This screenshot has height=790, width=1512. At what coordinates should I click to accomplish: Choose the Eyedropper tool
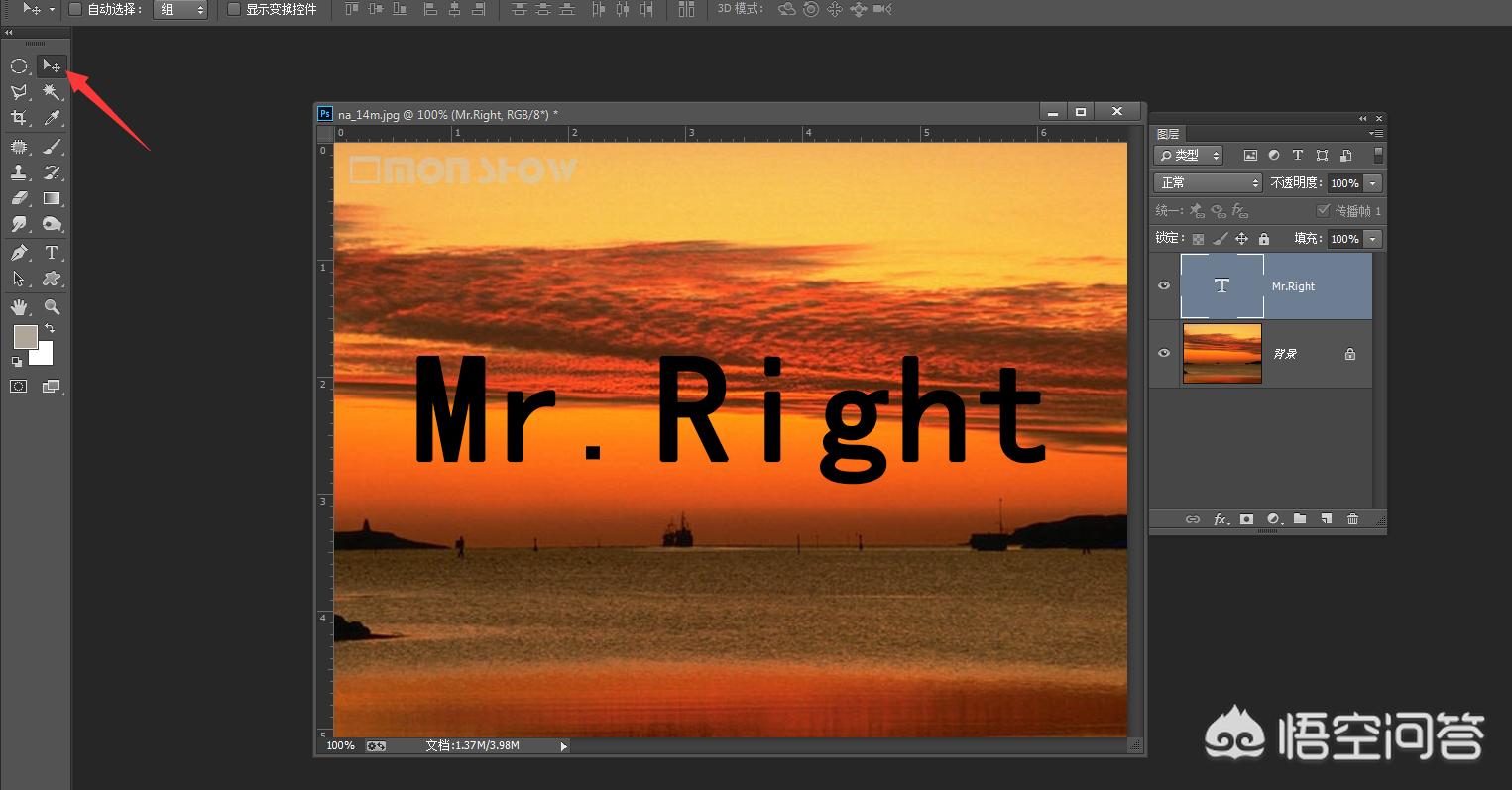52,118
